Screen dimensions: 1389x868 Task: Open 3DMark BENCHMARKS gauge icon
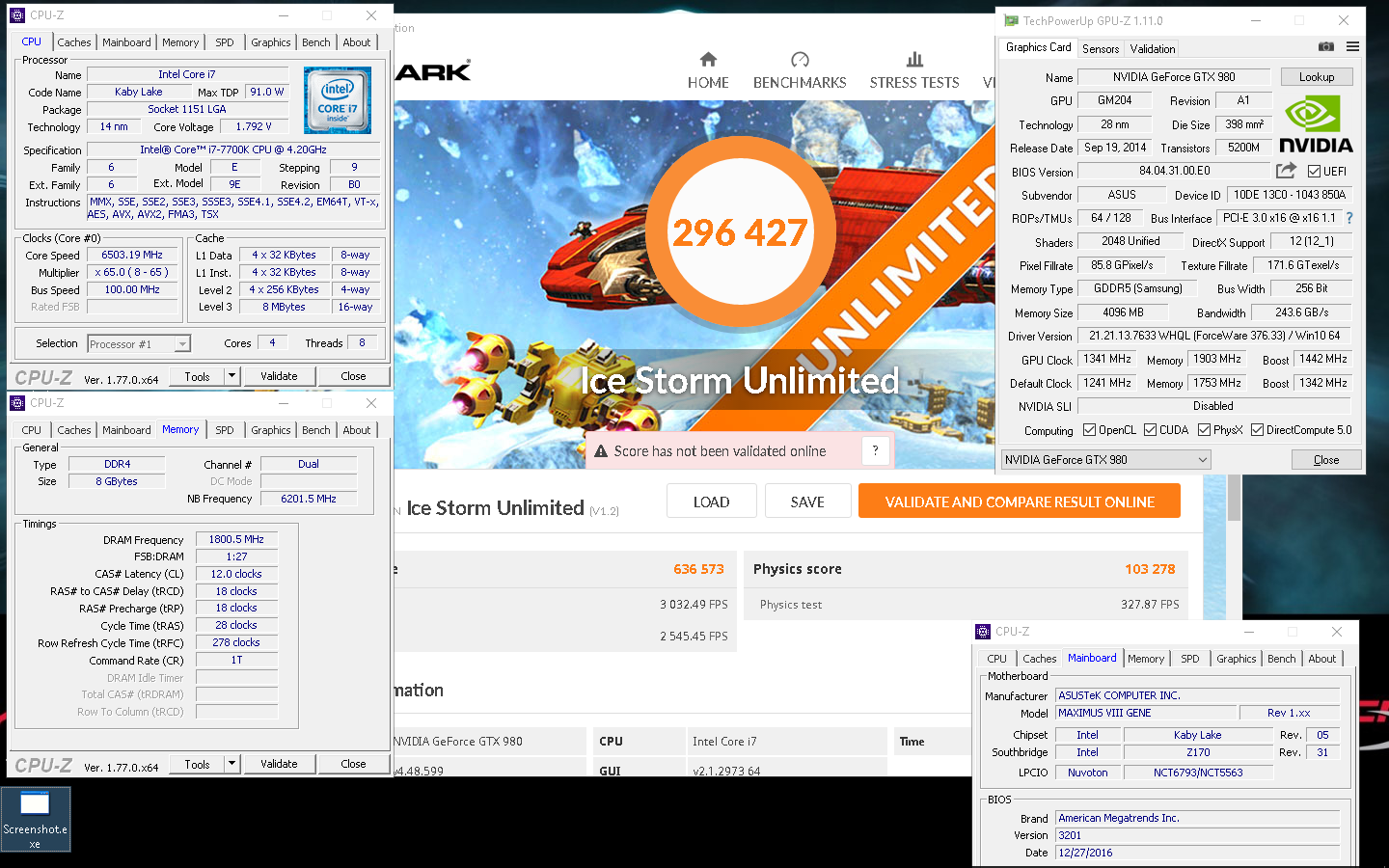point(800,60)
